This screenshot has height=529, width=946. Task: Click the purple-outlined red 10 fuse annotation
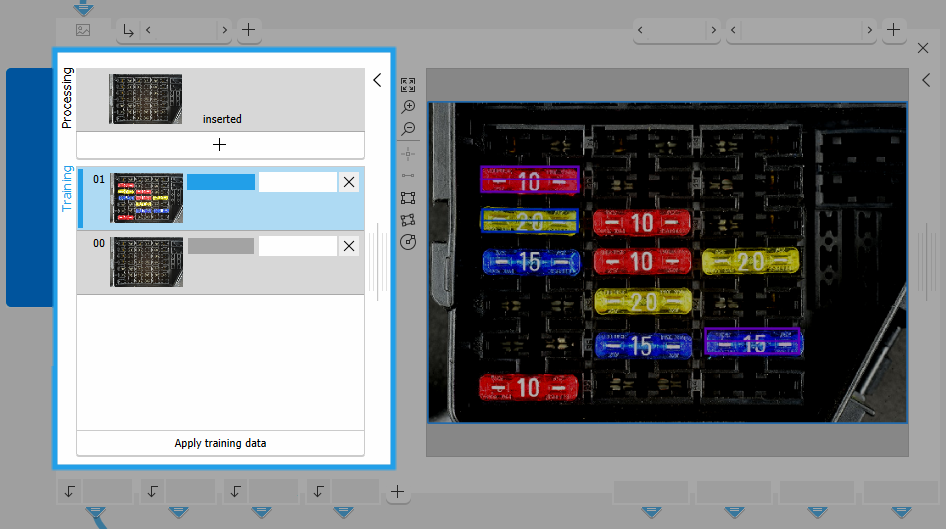[x=529, y=180]
